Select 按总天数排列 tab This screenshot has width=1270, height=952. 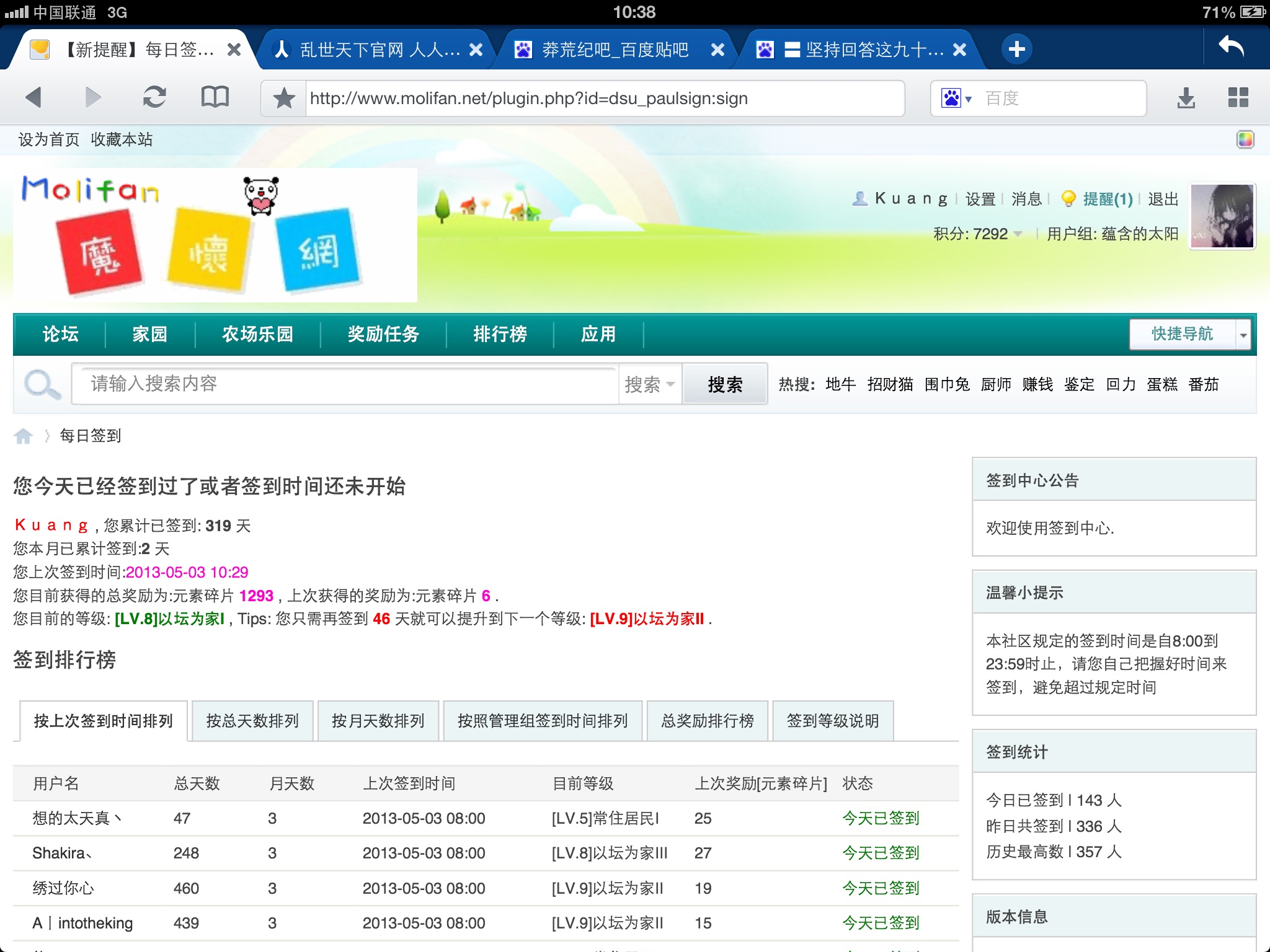tap(252, 721)
